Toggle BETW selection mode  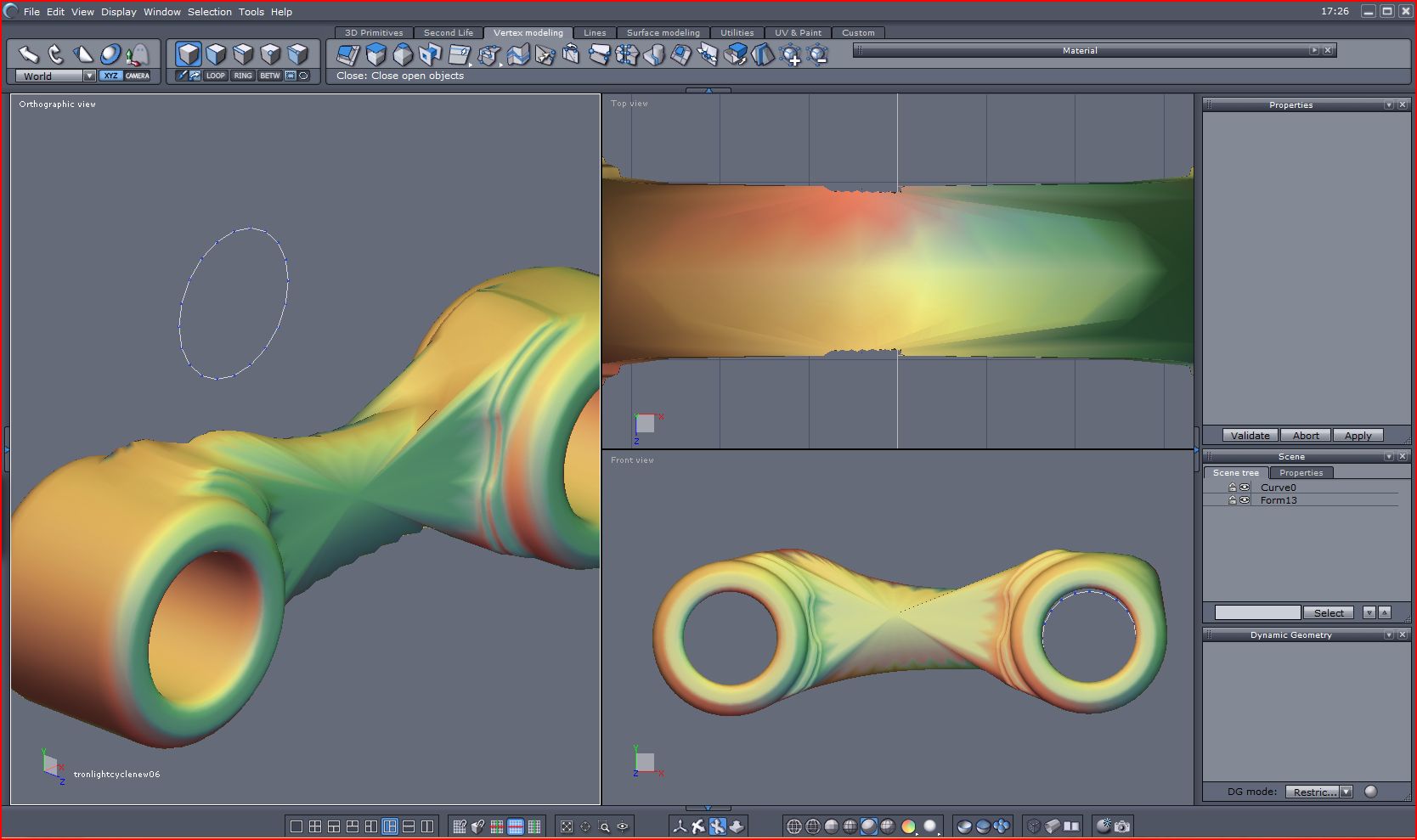pos(270,76)
